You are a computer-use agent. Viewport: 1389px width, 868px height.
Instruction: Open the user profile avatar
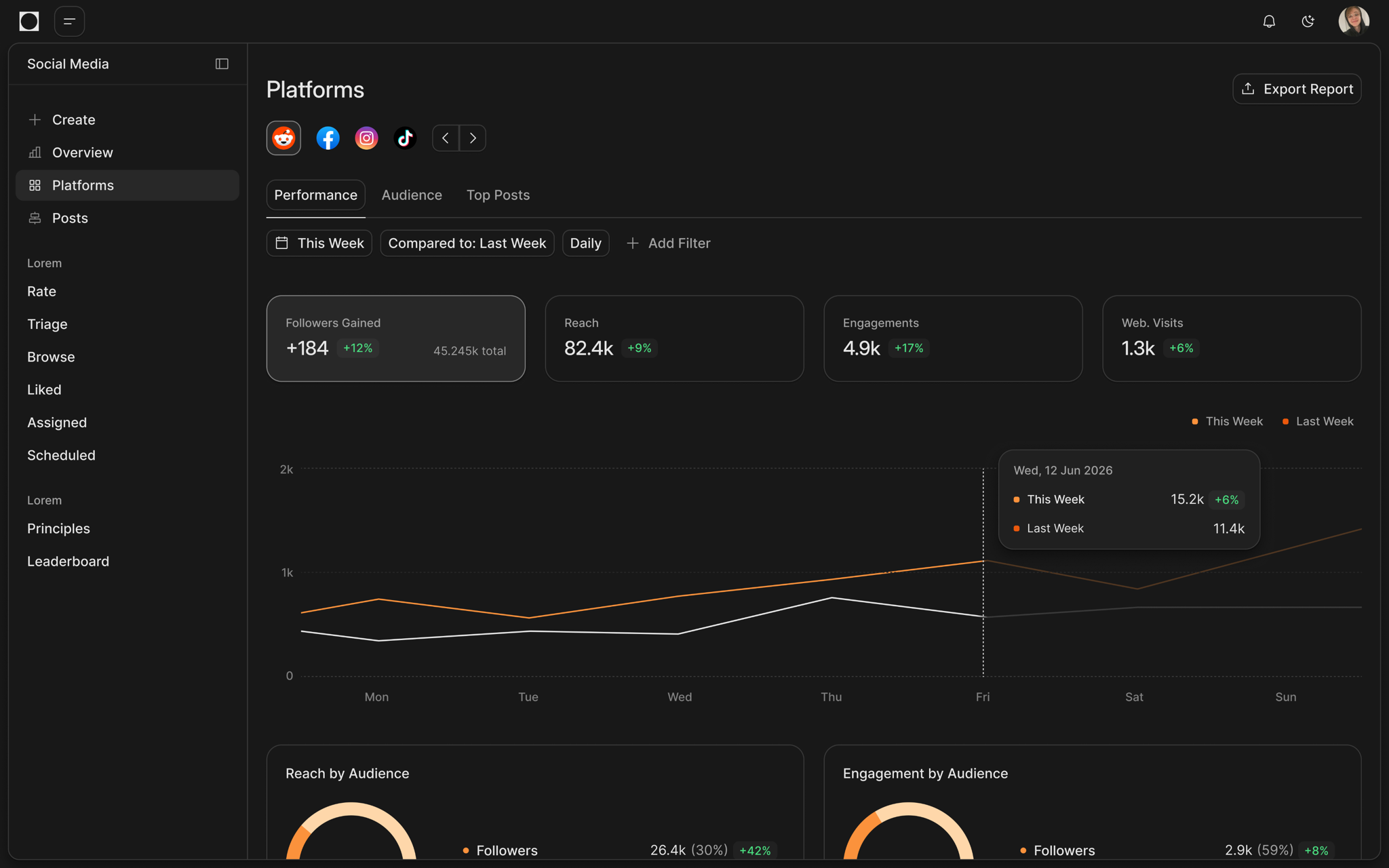point(1354,21)
